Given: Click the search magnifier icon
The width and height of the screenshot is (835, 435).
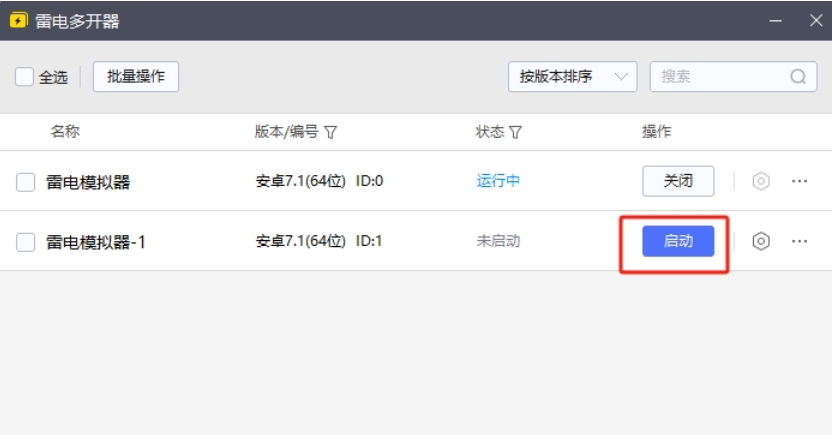Looking at the screenshot, I should (798, 77).
